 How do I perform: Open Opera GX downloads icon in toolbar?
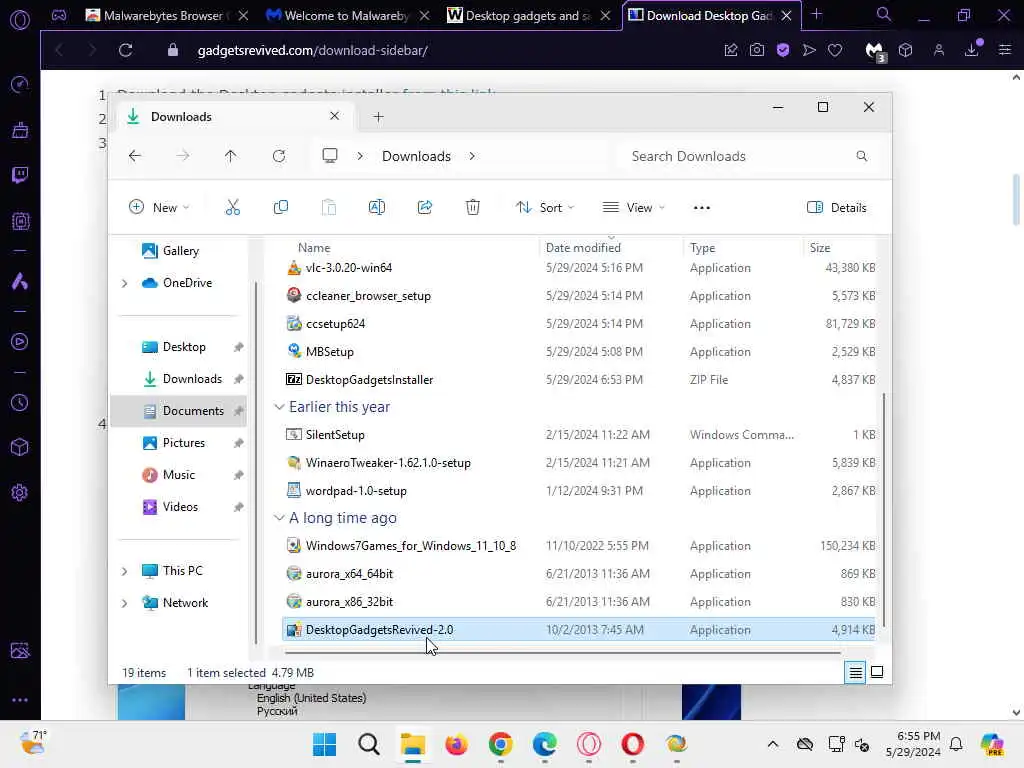[972, 50]
